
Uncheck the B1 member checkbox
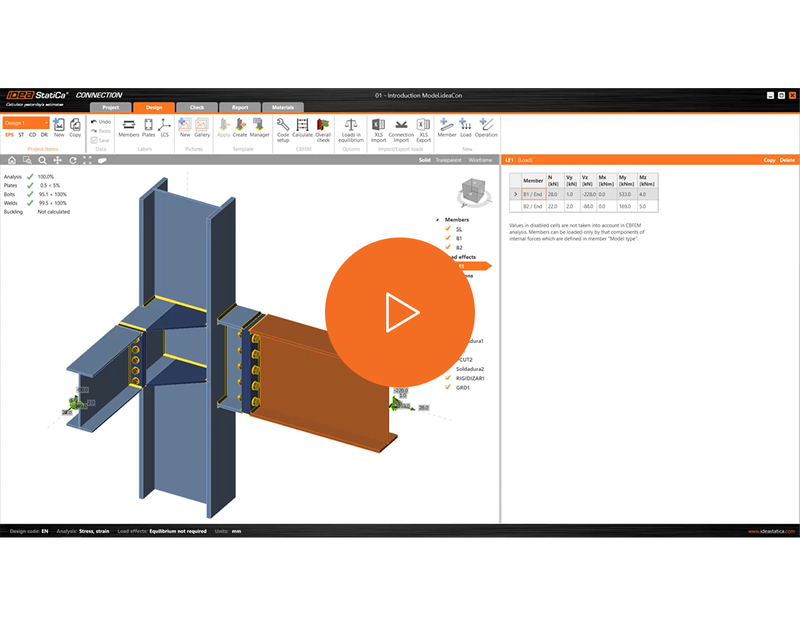coord(448,238)
